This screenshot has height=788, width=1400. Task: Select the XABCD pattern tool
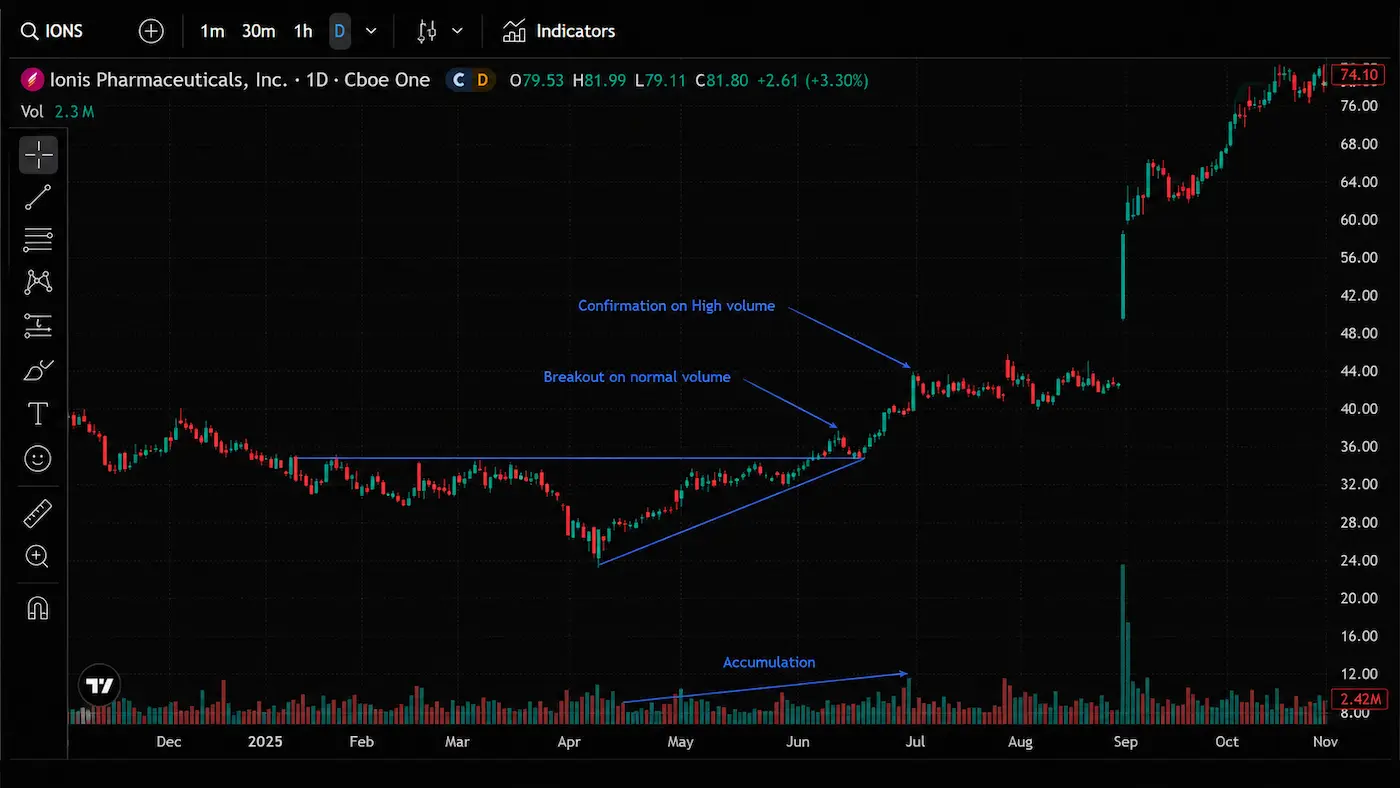[x=38, y=282]
